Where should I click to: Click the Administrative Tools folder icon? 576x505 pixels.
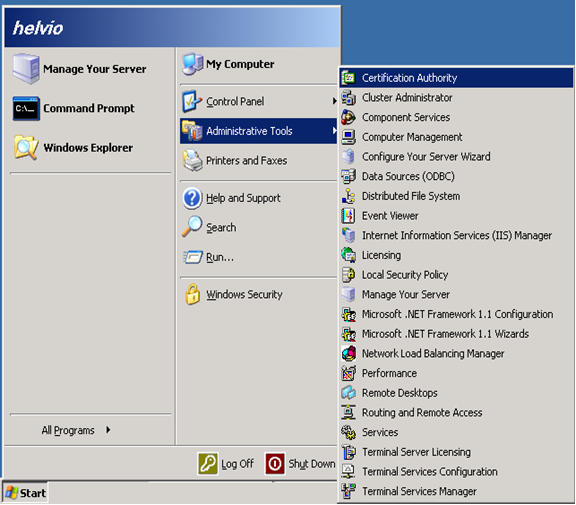(x=192, y=131)
